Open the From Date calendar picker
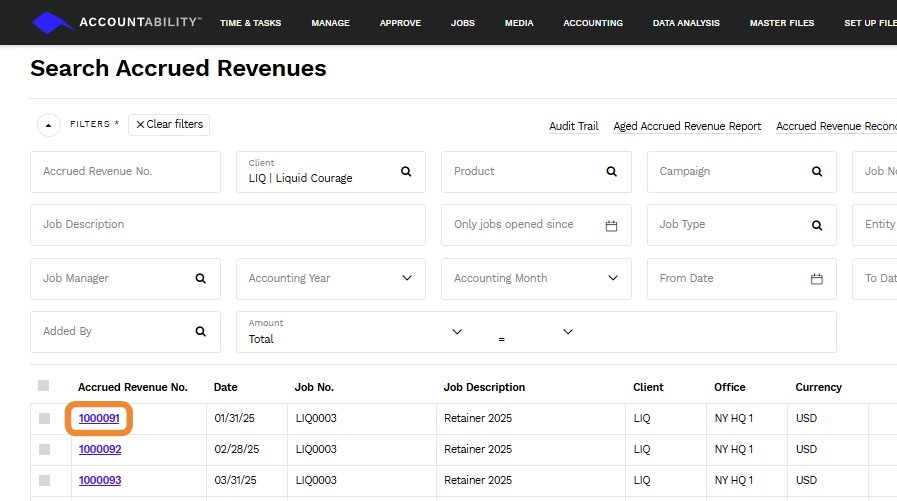897x501 pixels. [x=817, y=279]
